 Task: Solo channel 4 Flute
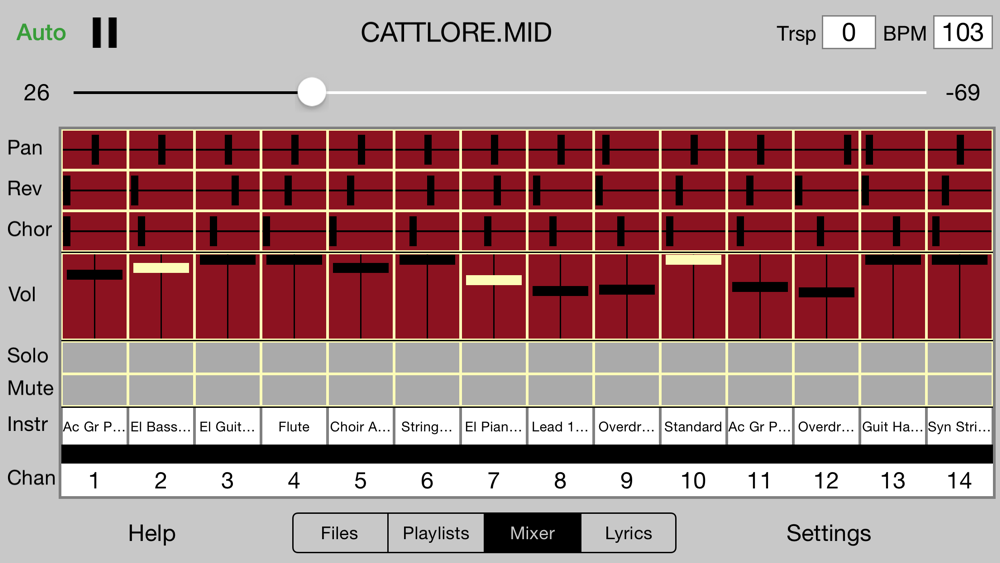294,358
